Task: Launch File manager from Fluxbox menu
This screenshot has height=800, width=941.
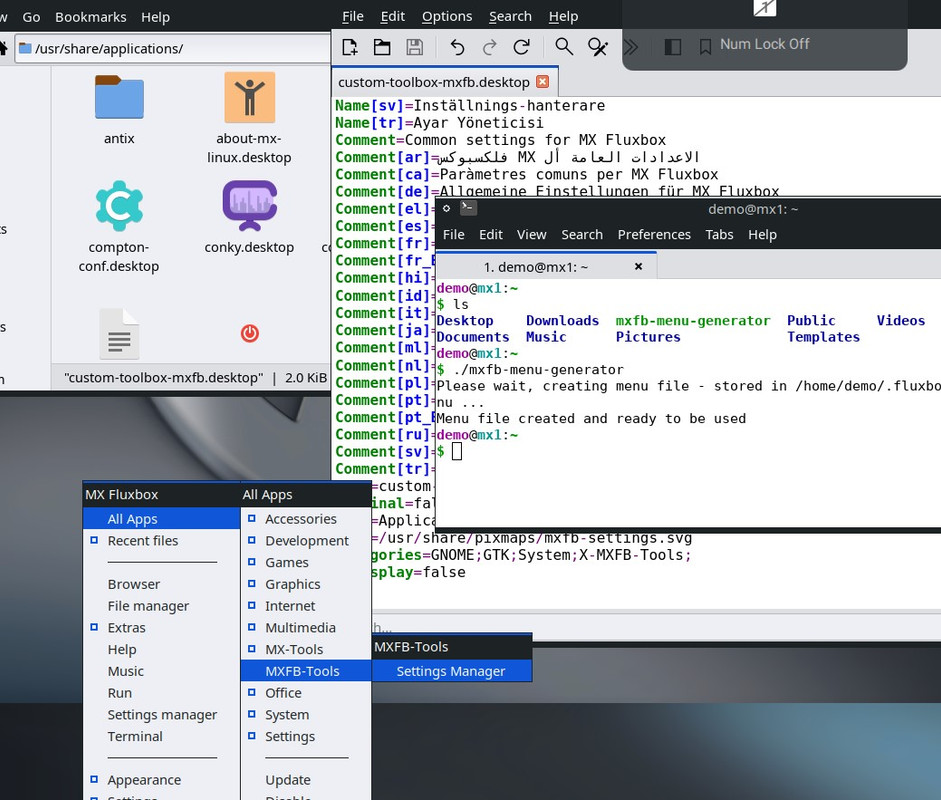Action: [x=161, y=606]
